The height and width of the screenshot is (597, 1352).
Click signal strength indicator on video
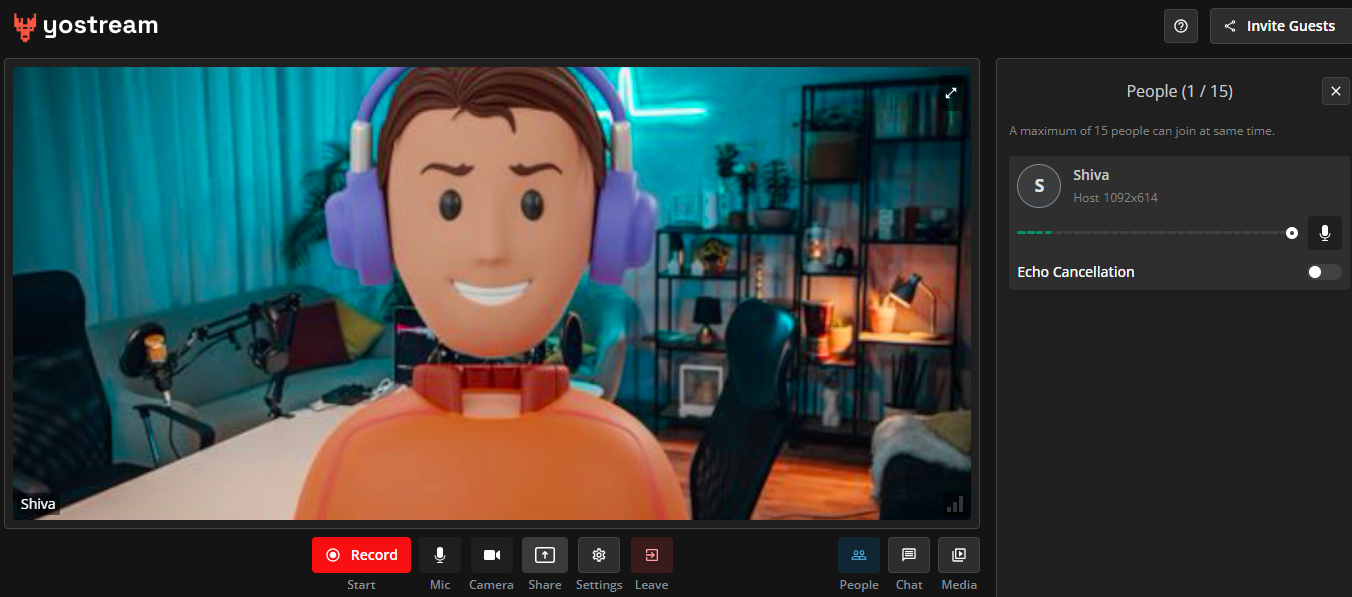pos(954,504)
